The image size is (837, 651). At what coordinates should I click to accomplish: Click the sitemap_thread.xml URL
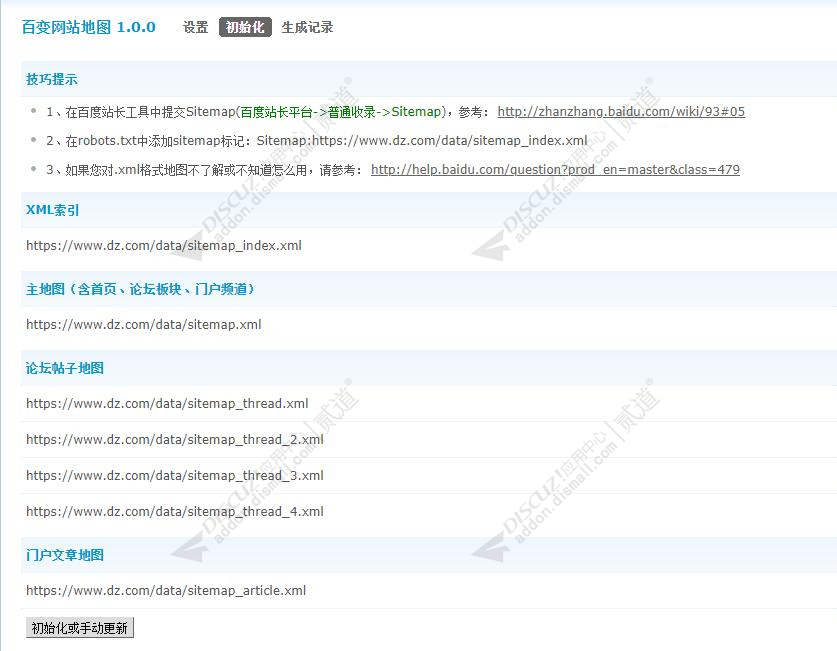click(167, 403)
